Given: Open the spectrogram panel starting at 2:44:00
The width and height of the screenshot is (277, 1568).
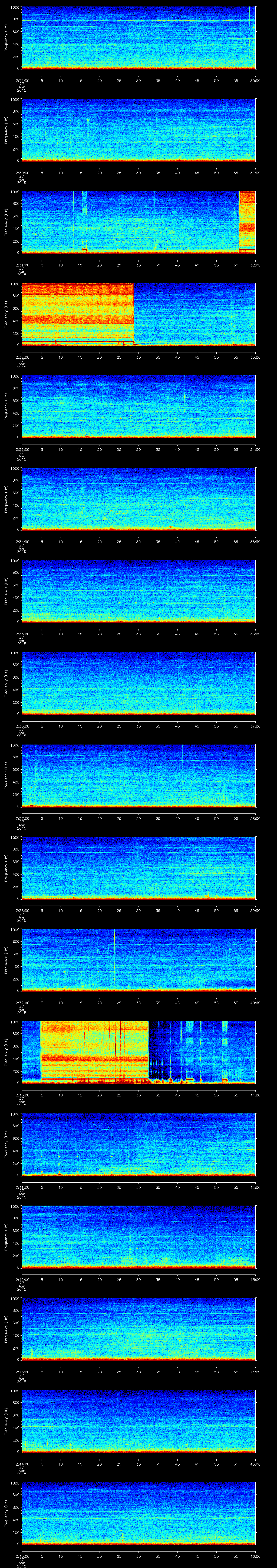Looking at the screenshot, I should point(138,1421).
